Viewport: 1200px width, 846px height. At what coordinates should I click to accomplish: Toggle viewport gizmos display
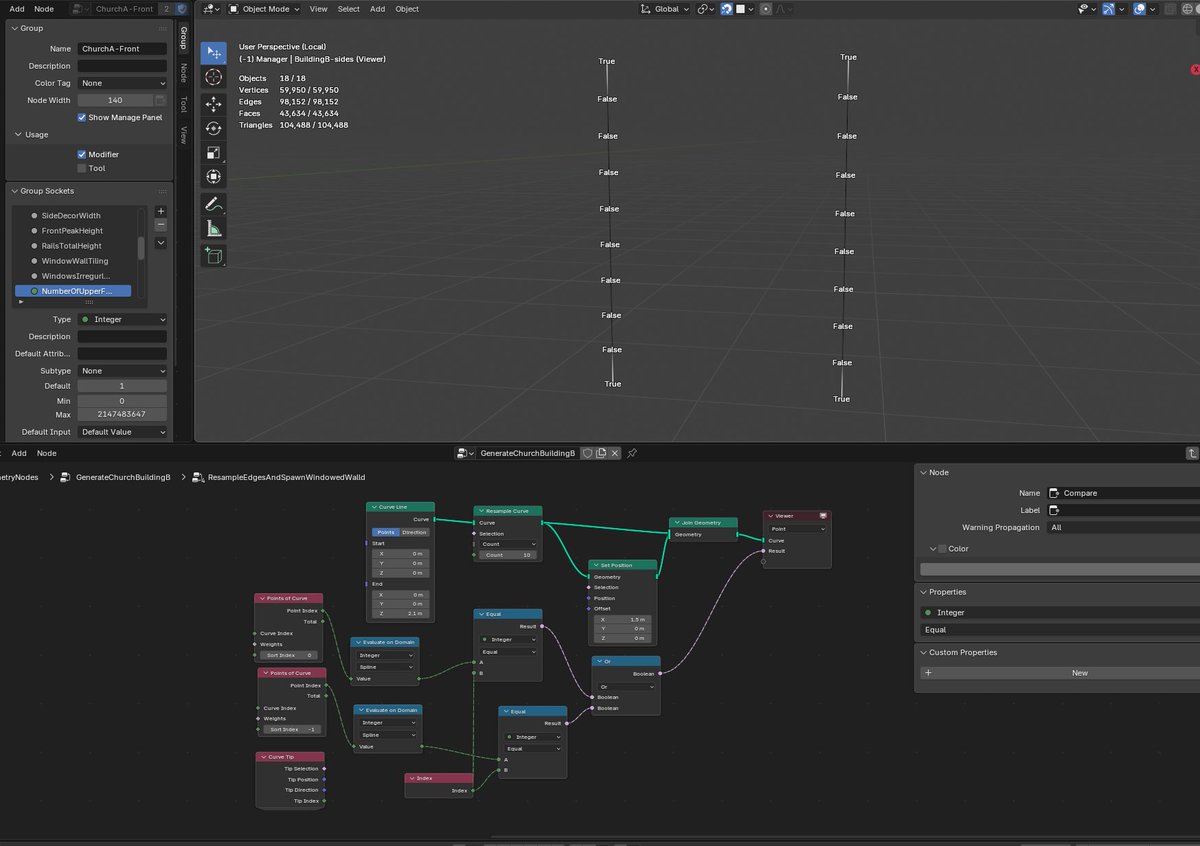pos(1109,9)
